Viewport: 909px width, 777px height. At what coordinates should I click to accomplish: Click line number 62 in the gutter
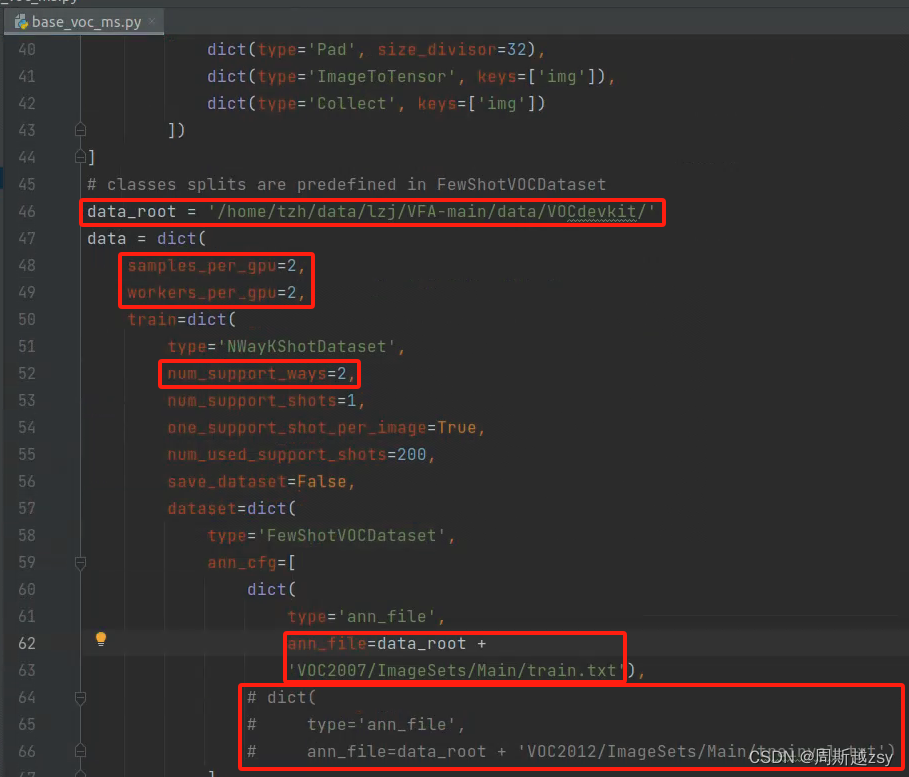(27, 644)
